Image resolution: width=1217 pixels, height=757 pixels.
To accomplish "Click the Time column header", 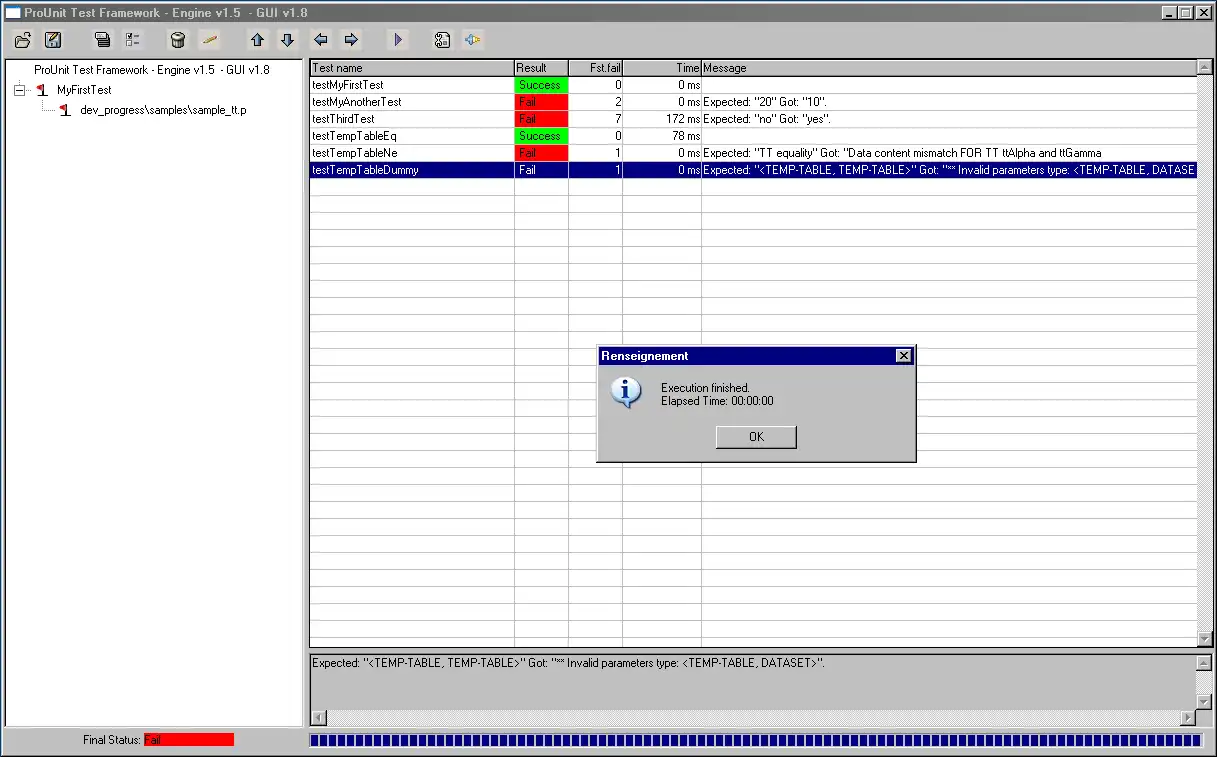I will pyautogui.click(x=662, y=68).
